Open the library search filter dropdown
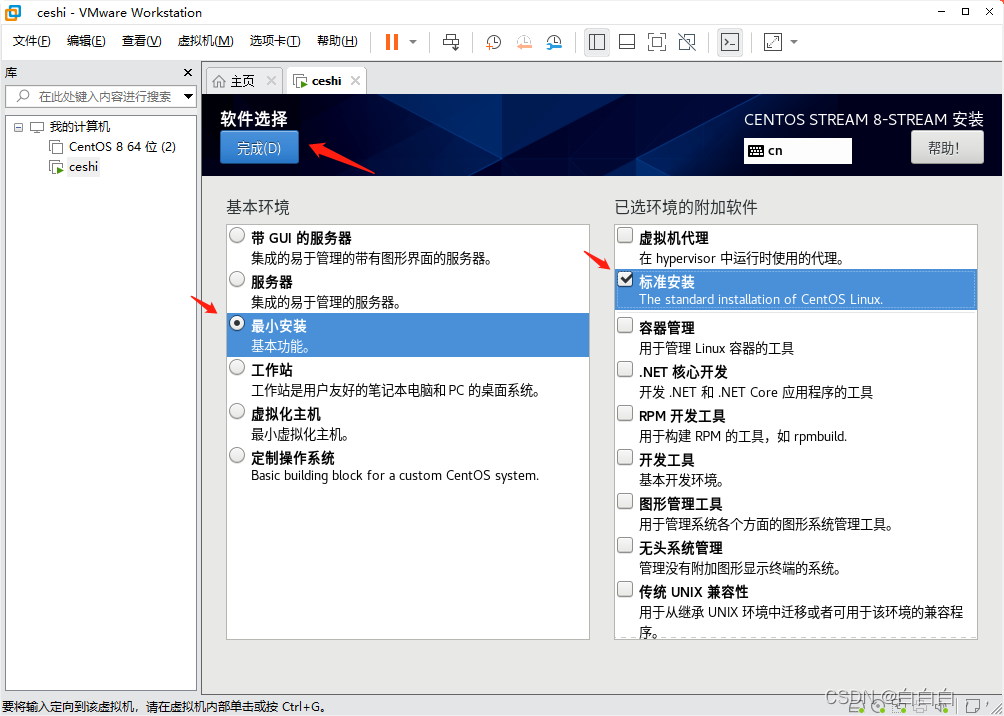The width and height of the screenshot is (1004, 716). pos(188,97)
